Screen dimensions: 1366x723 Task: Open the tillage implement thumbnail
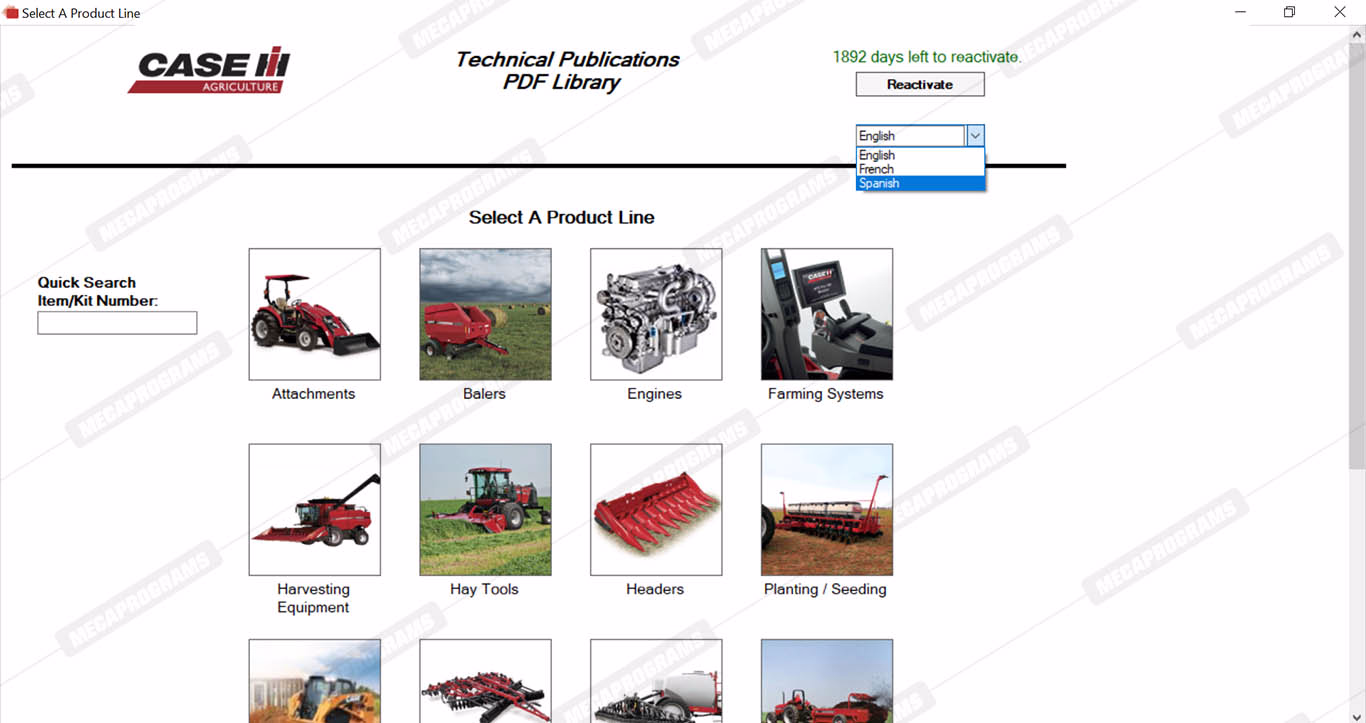coord(485,682)
